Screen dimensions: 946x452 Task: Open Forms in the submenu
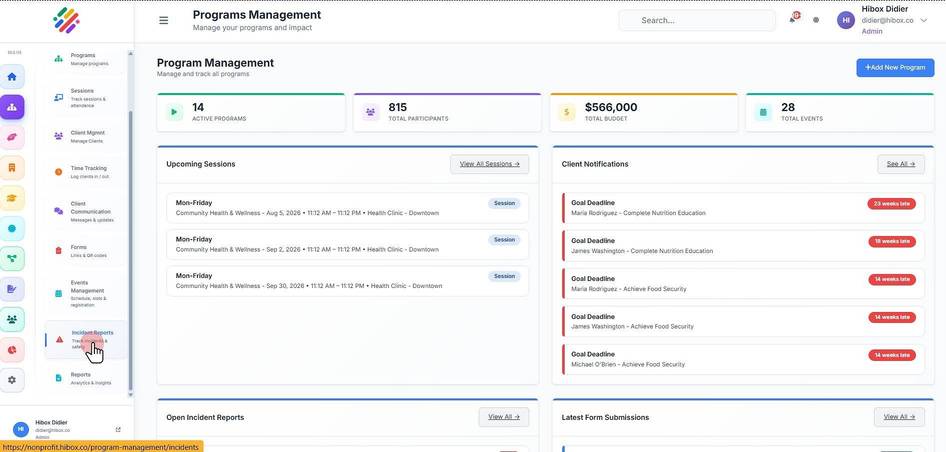(86, 251)
